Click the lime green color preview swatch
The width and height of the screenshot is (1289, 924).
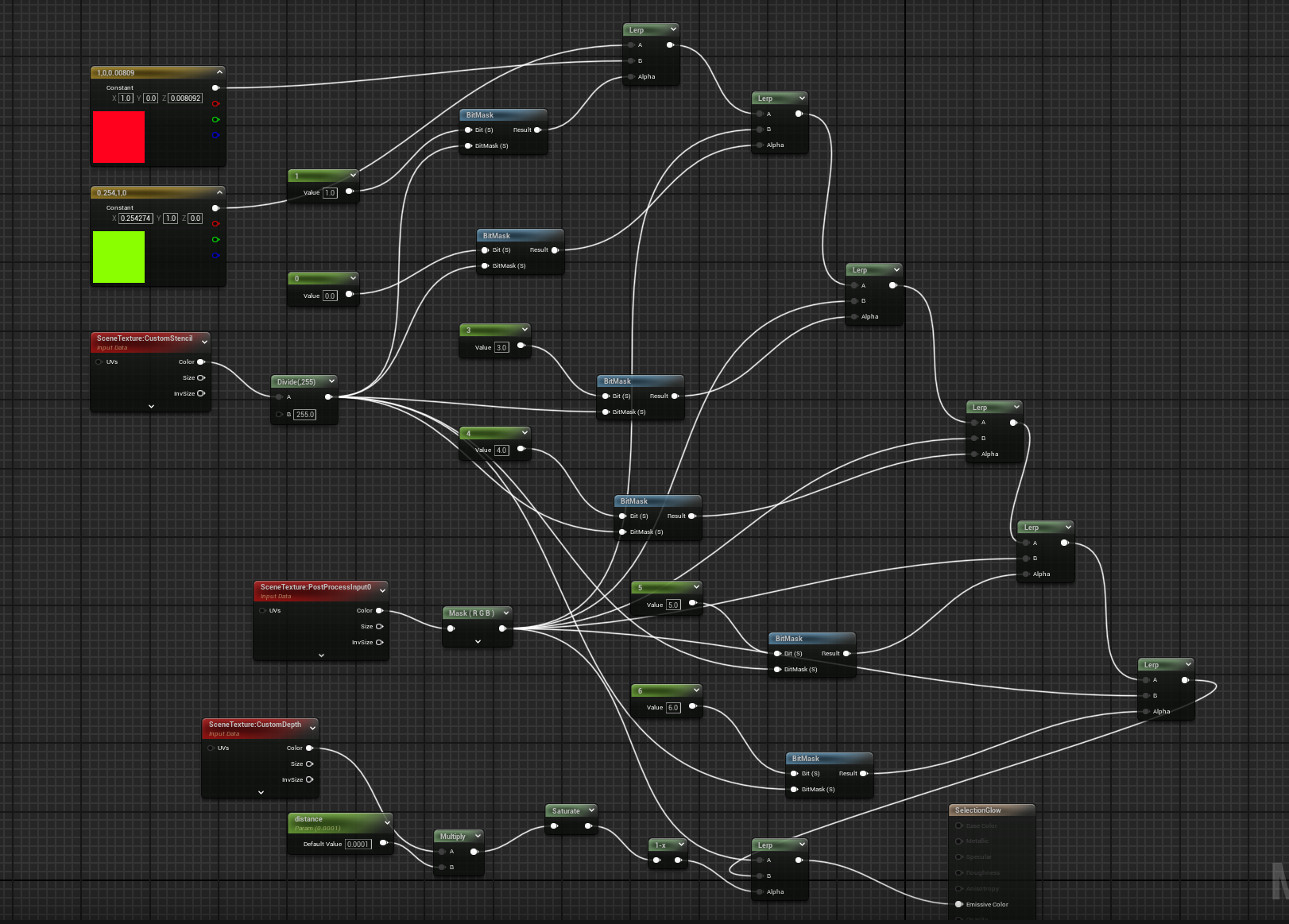118,257
